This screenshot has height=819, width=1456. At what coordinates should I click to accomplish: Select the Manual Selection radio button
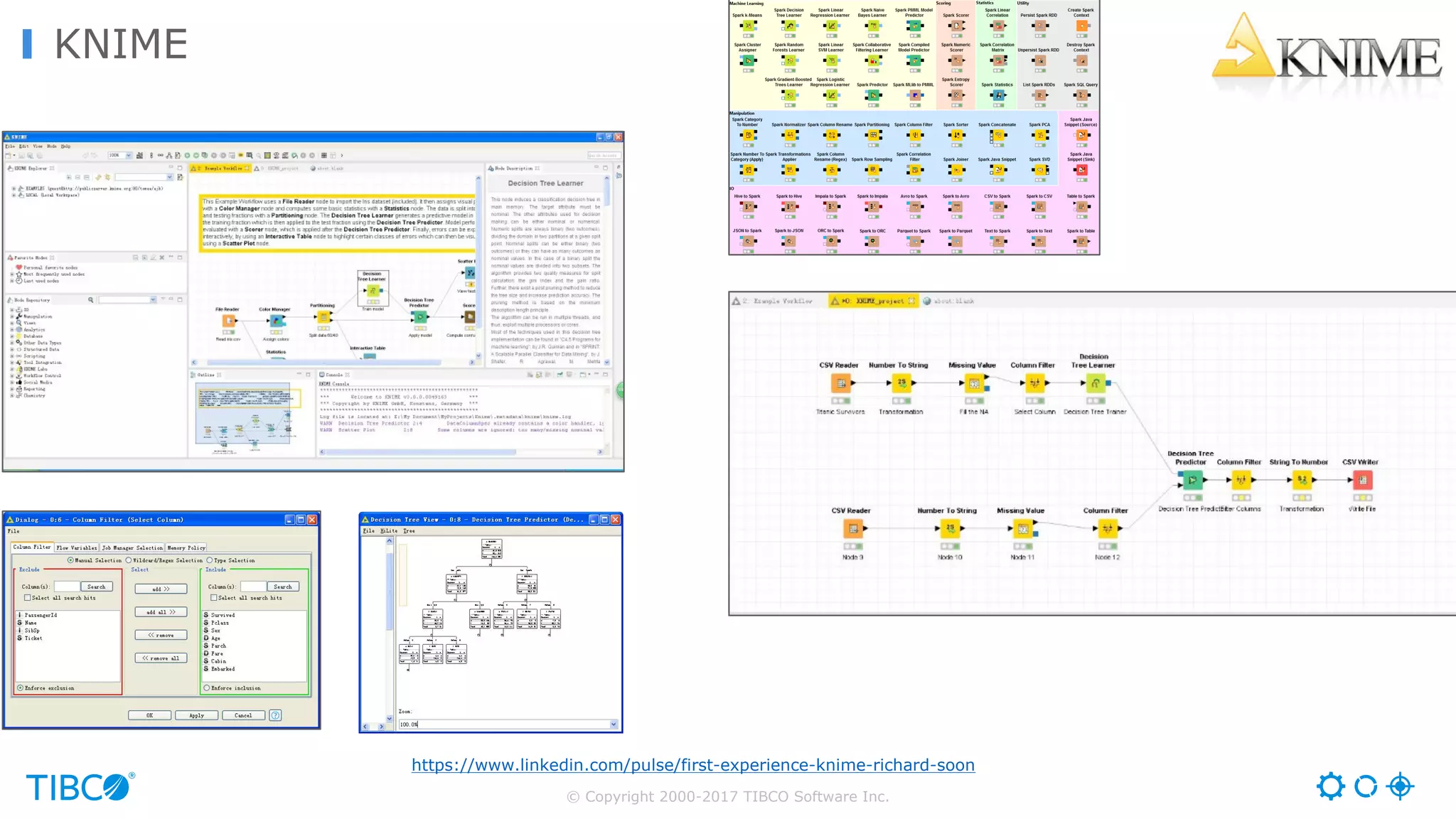pos(70,560)
